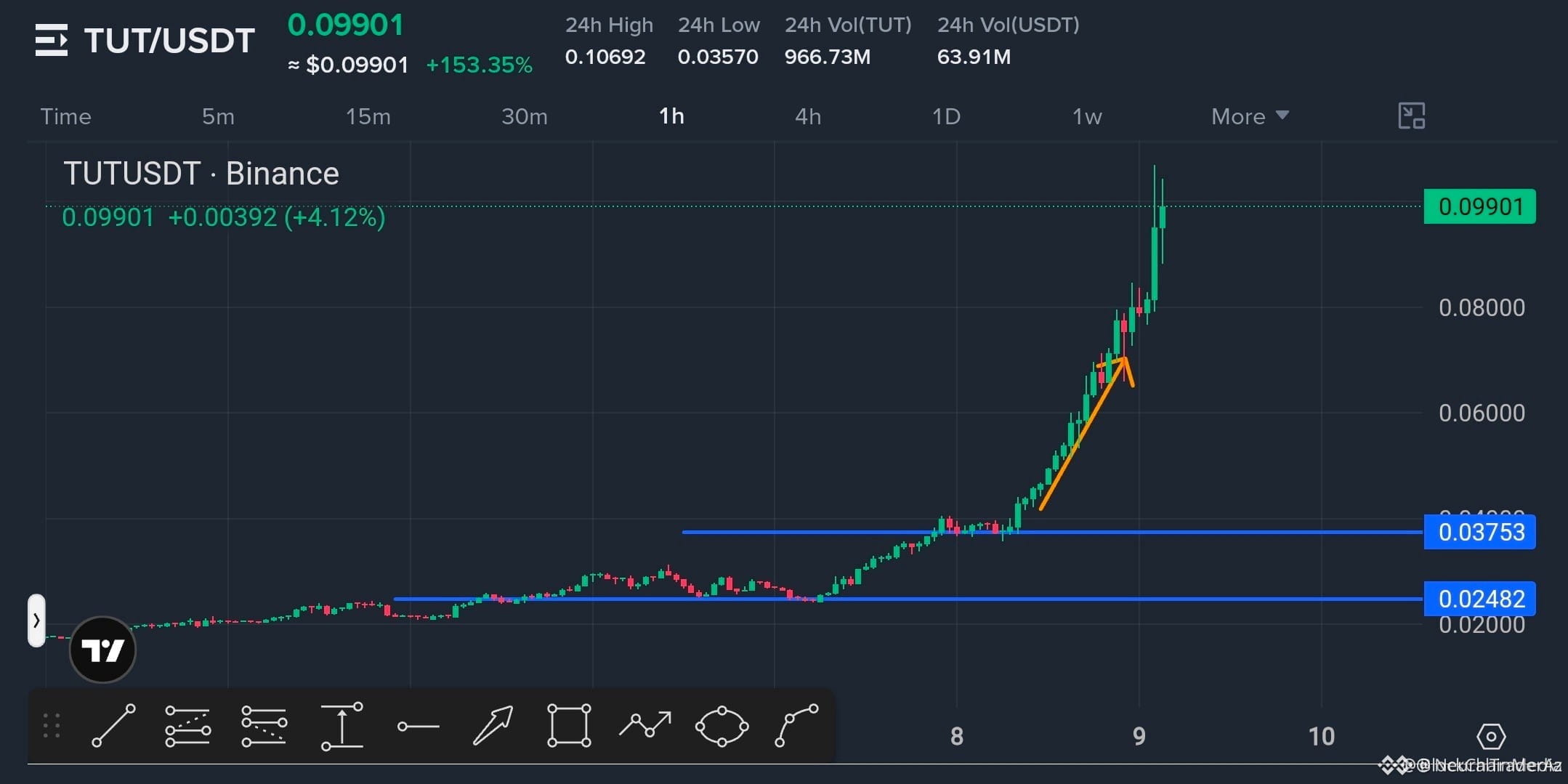Image resolution: width=1568 pixels, height=784 pixels.
Task: Select the Ellipse shape tool
Action: (x=722, y=726)
